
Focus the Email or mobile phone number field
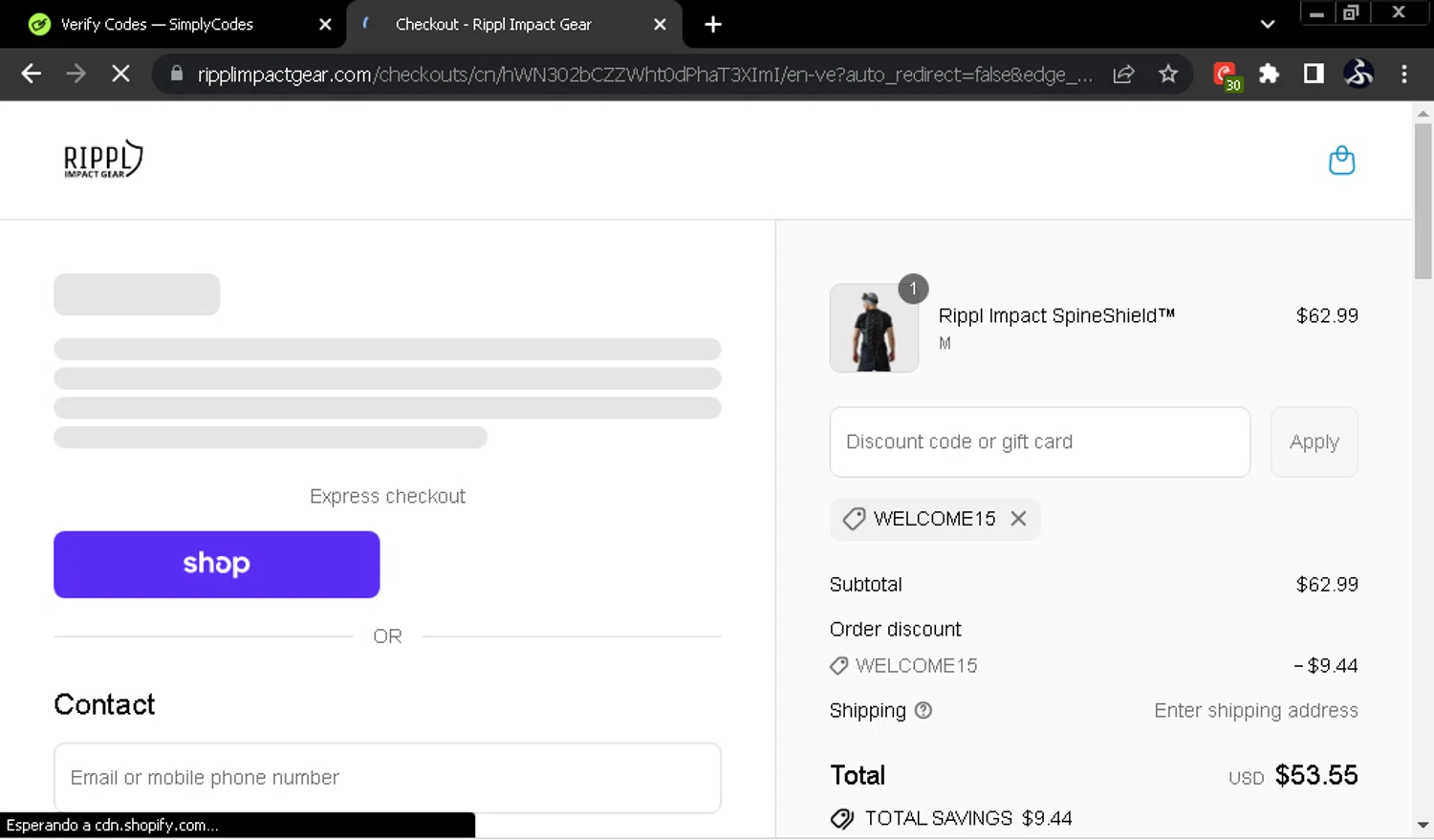(x=387, y=778)
